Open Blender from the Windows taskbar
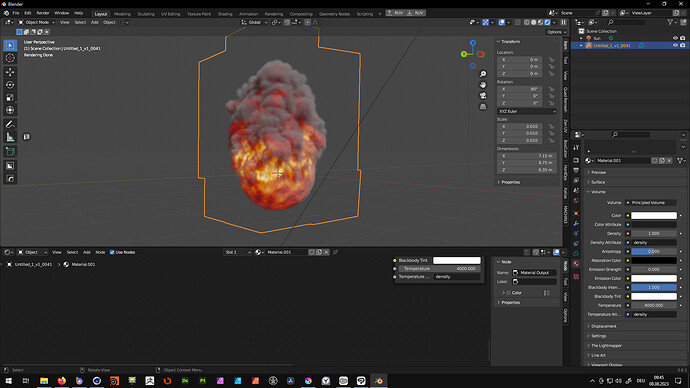Screen dimensions: 690x388 [x=378, y=381]
